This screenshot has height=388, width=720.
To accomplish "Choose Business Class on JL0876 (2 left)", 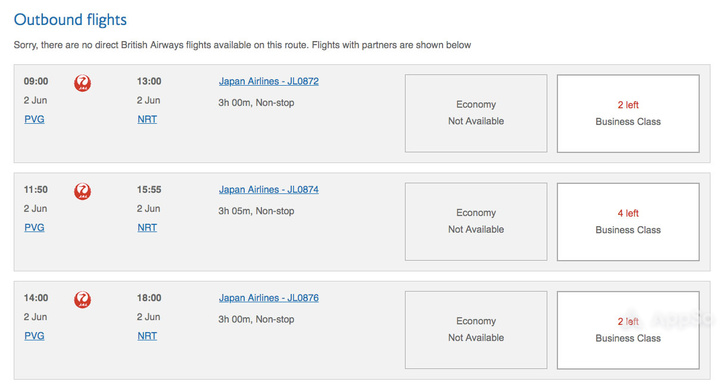I will coord(628,330).
